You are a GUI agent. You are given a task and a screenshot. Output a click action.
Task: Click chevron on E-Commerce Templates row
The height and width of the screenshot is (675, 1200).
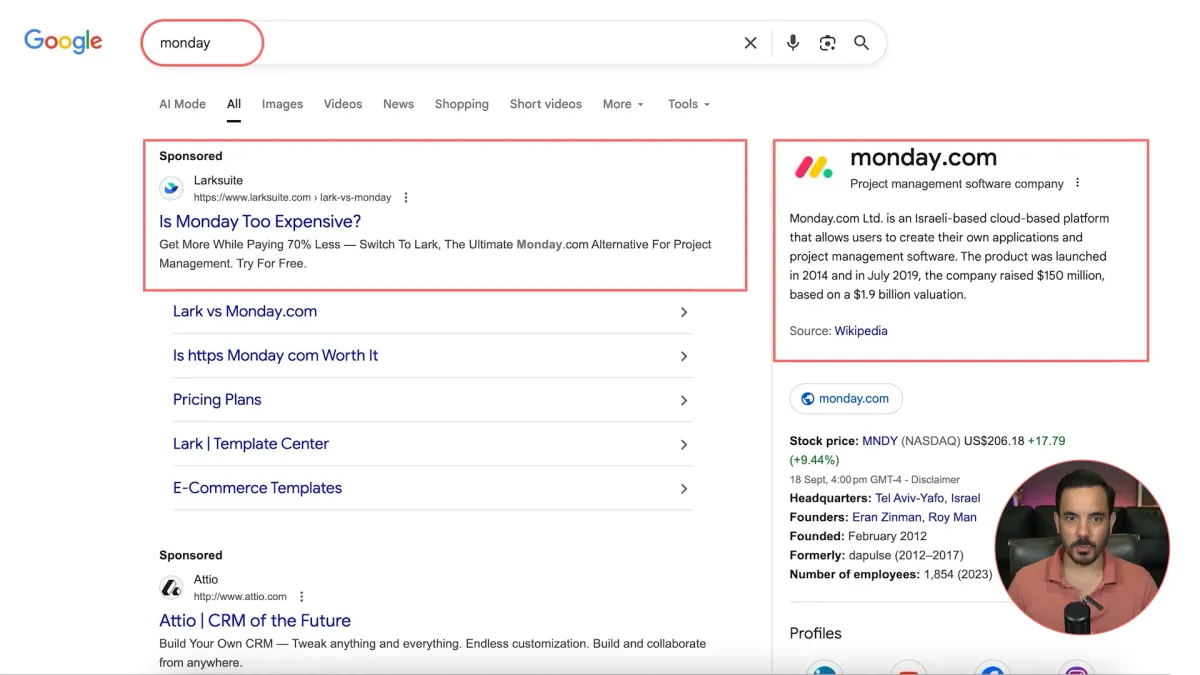[x=684, y=488]
